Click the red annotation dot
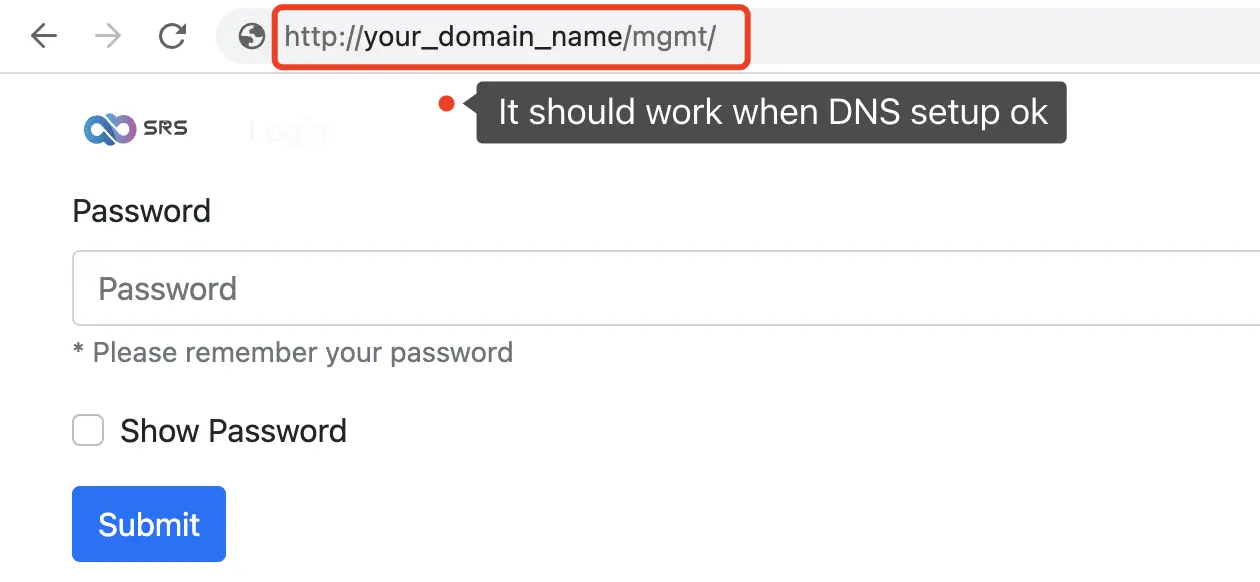Viewport: 1260px width, 582px height. coord(447,103)
